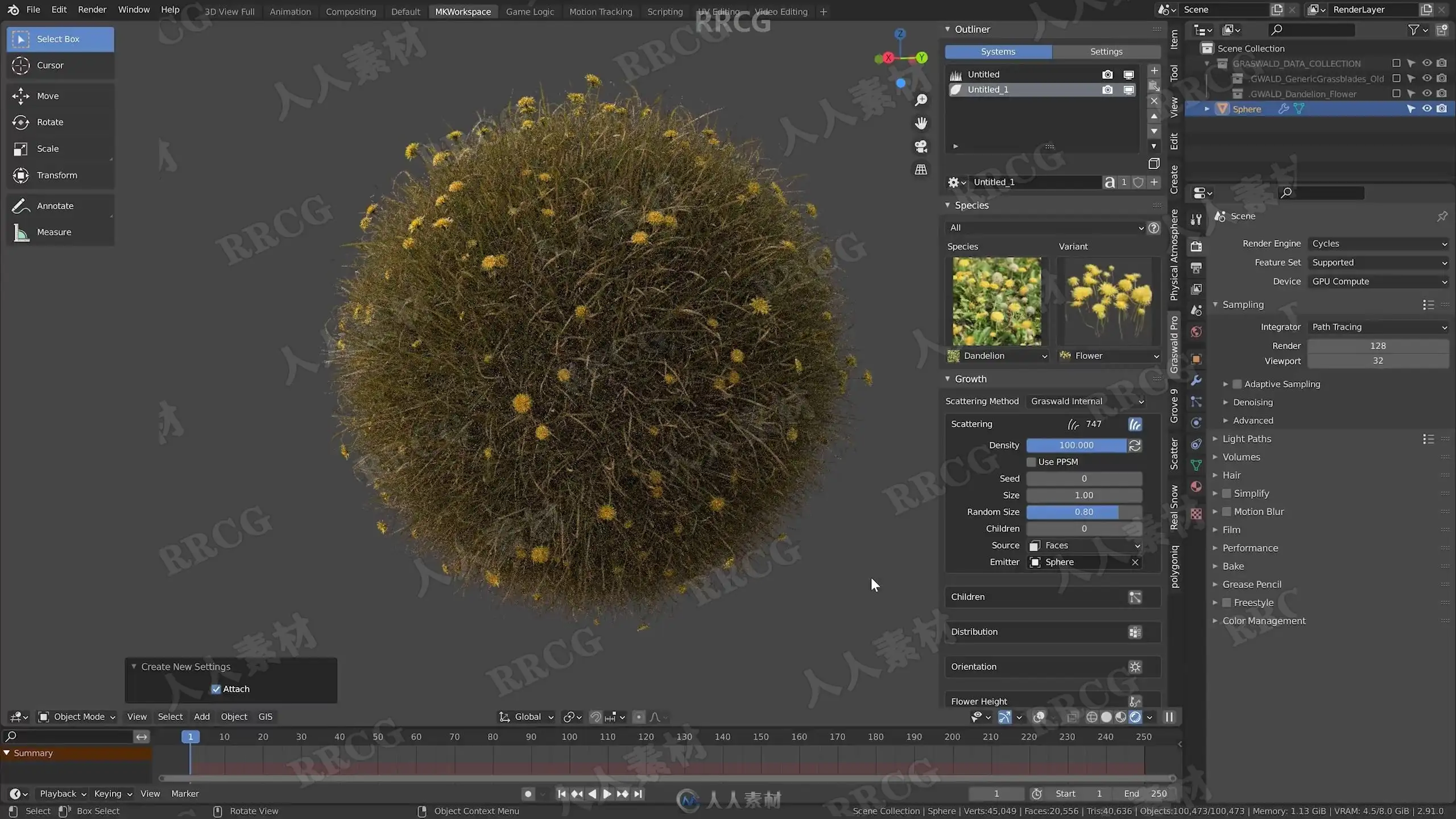Switch to the Settings tab
Screen dimensions: 1456x819
(x=1106, y=52)
